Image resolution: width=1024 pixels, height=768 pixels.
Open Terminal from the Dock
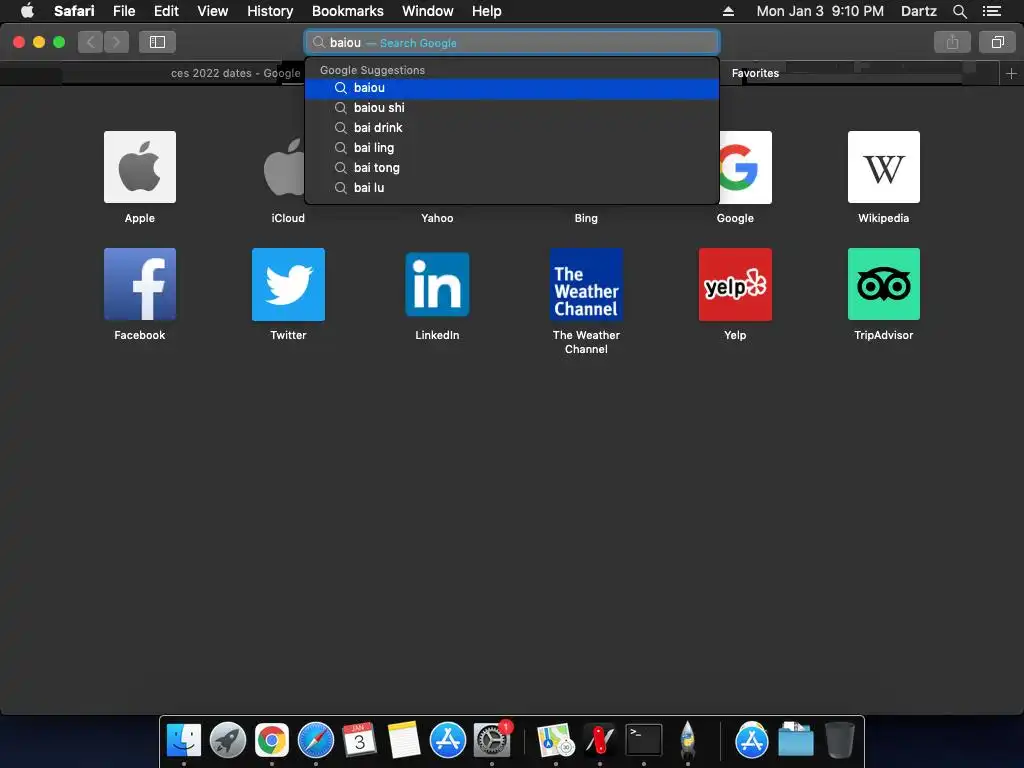[x=643, y=741]
